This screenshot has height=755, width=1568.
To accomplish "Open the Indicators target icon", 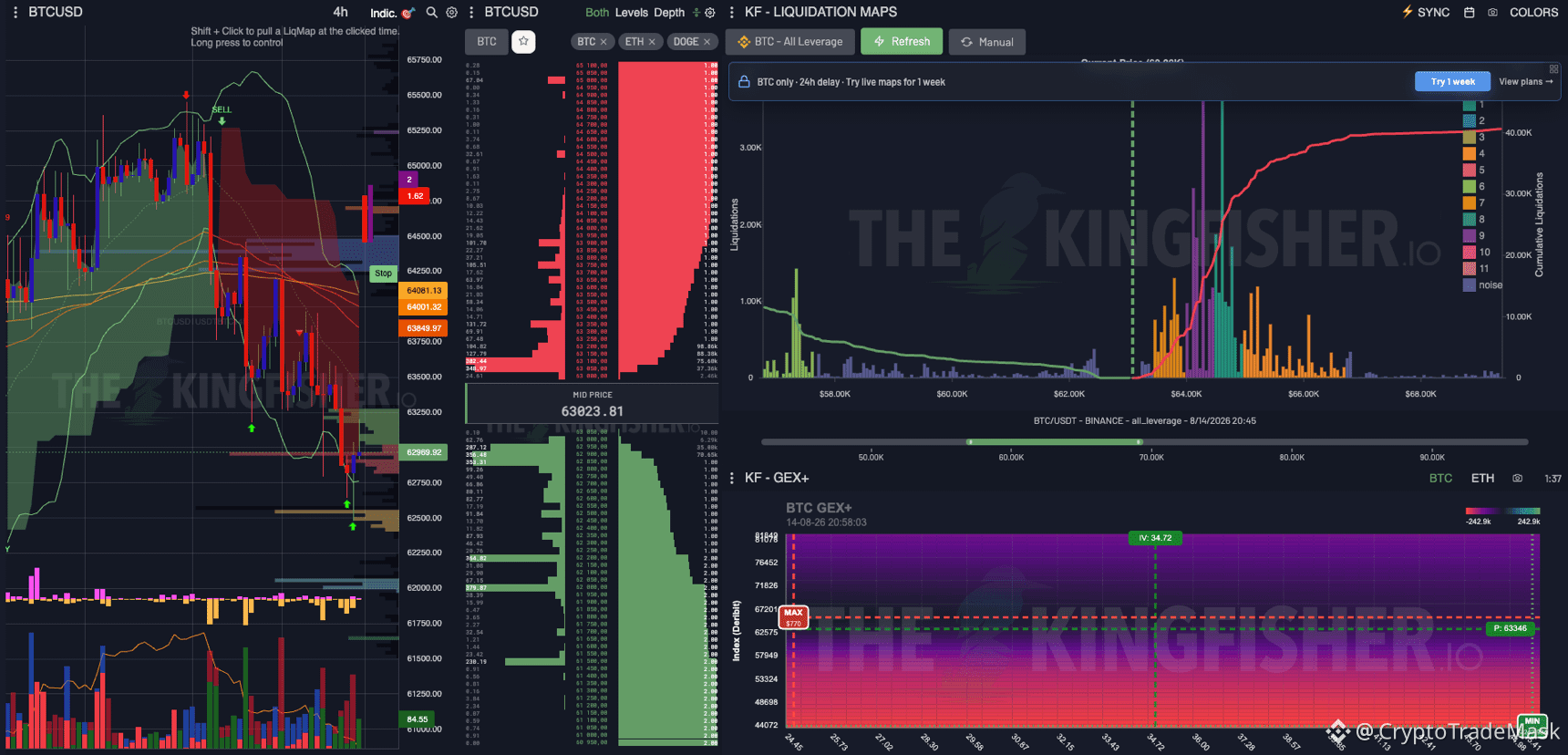I will pos(408,13).
